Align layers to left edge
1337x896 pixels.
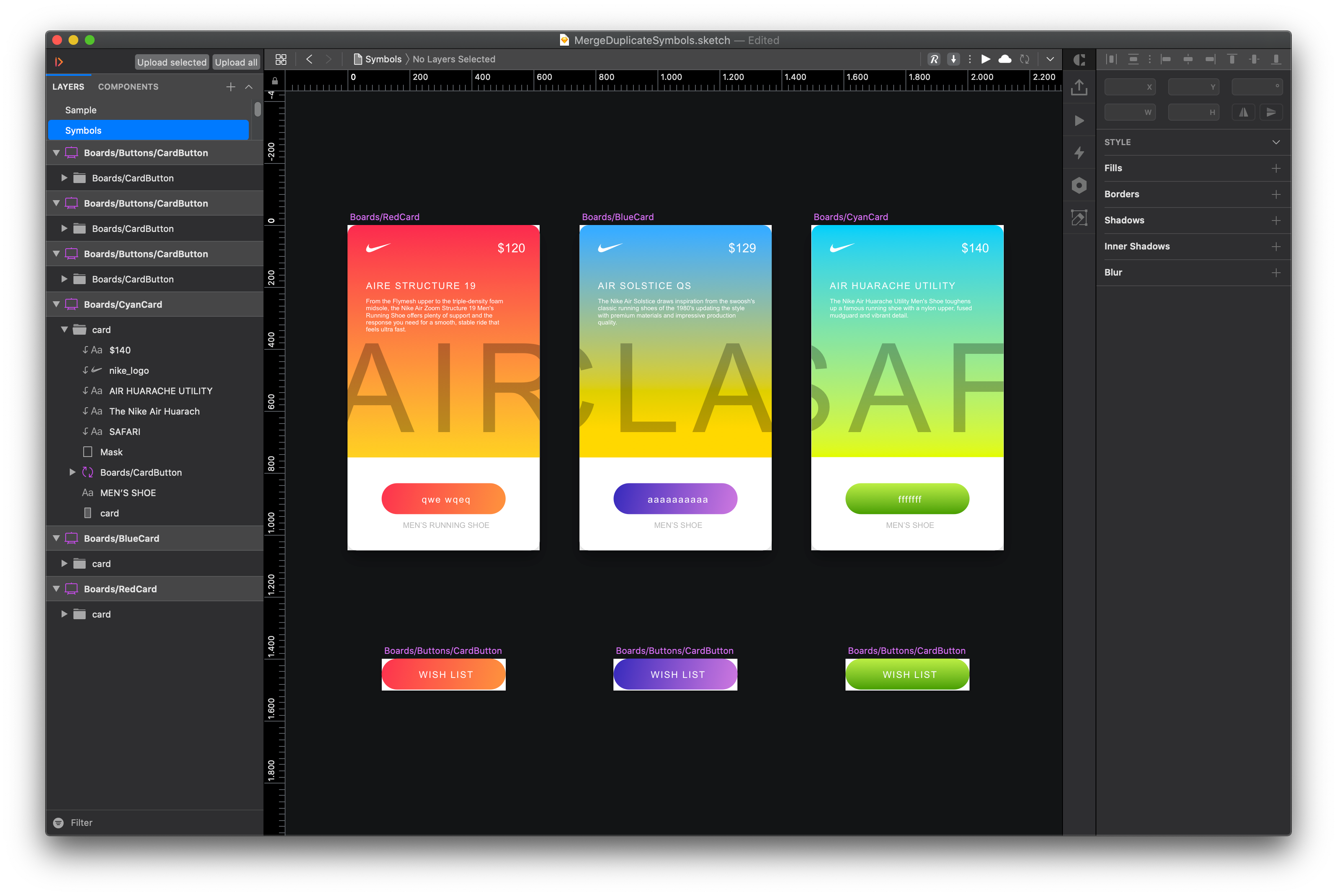point(1166,60)
